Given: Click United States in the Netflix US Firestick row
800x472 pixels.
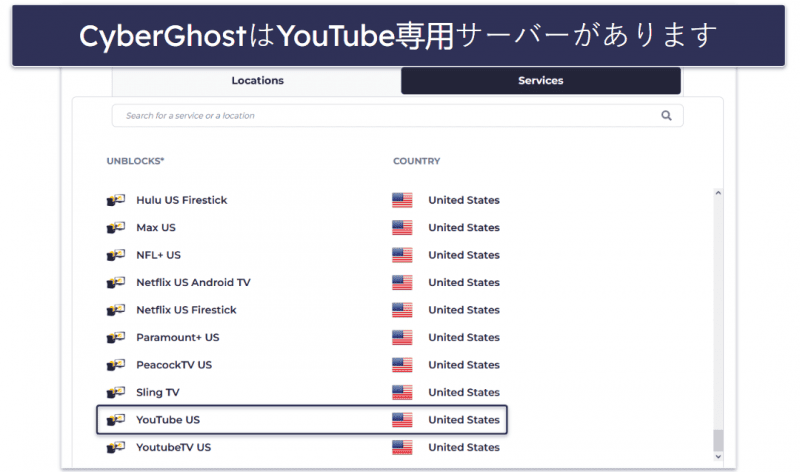Looking at the screenshot, I should click(x=464, y=310).
